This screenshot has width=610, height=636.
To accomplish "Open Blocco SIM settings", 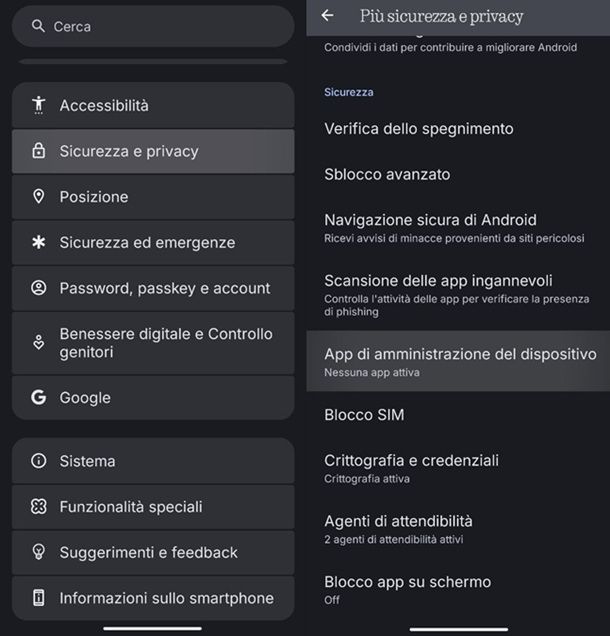I will pyautogui.click(x=364, y=414).
